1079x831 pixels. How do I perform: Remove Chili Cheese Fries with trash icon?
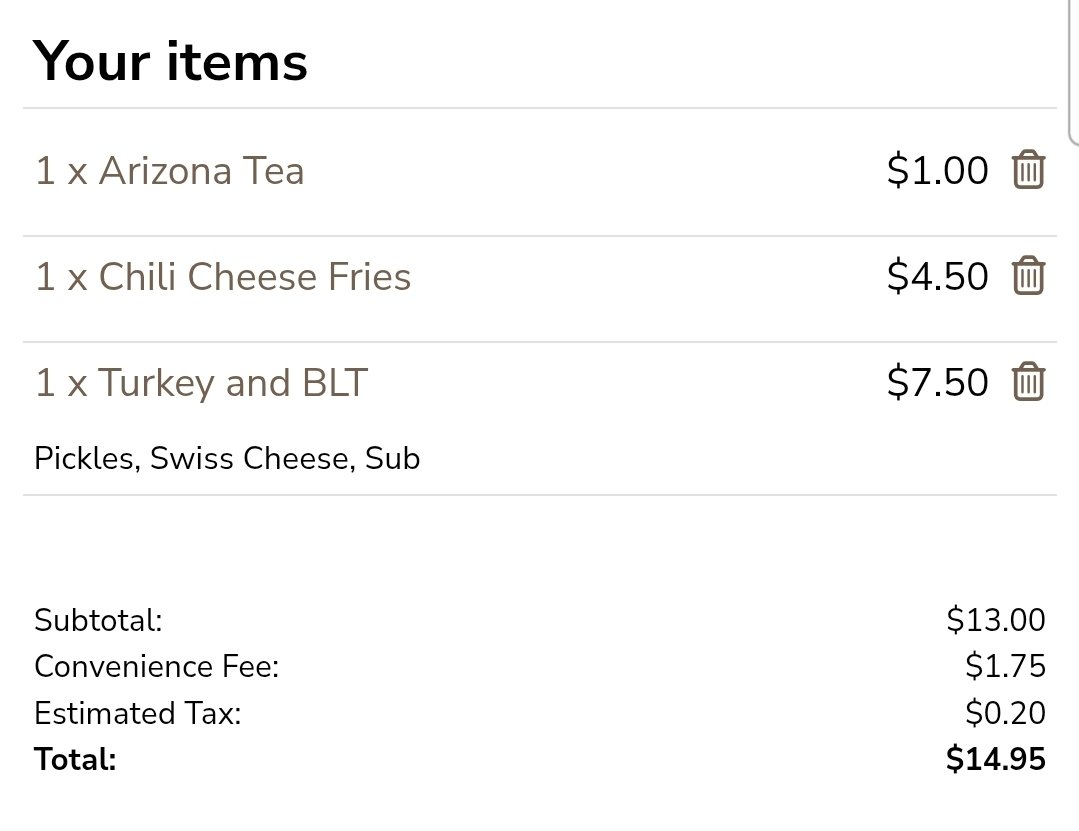pos(1028,276)
